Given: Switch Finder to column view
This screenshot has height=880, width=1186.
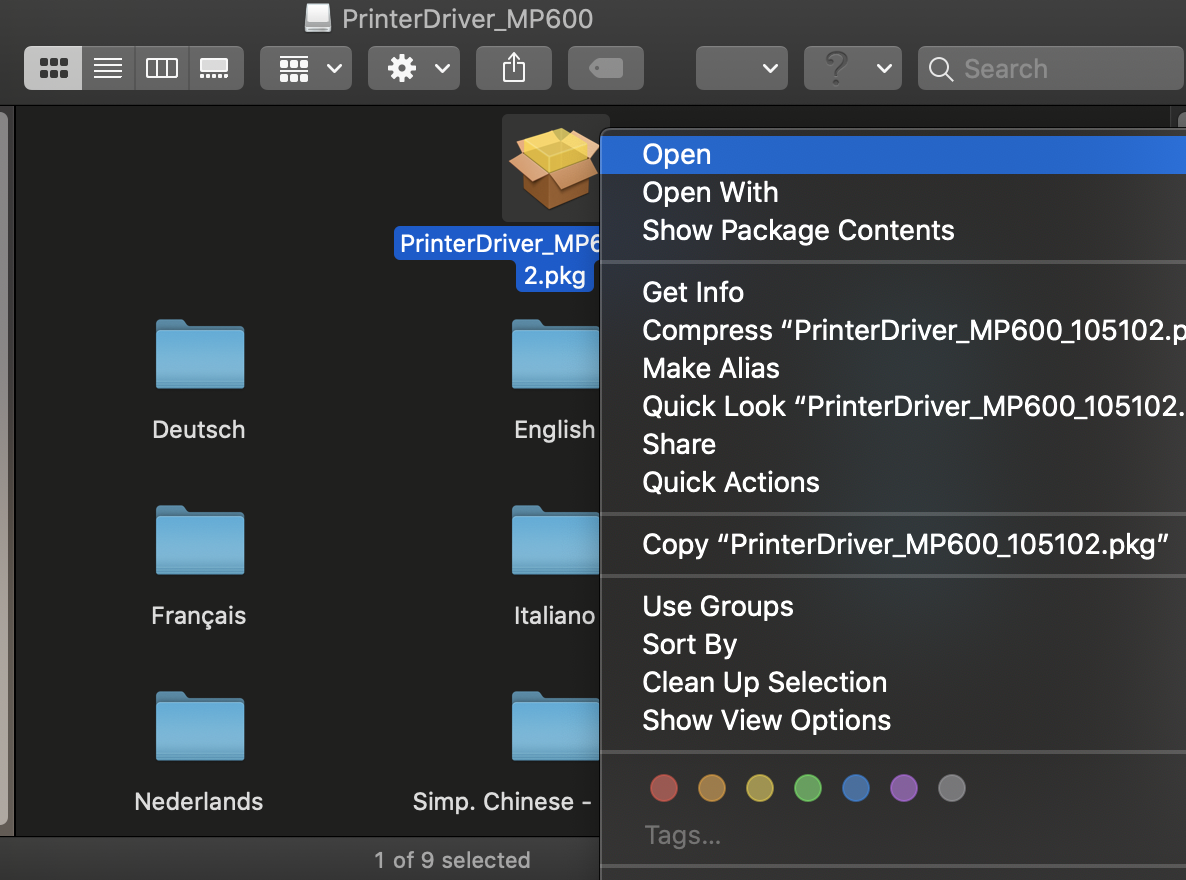Looking at the screenshot, I should click(x=161, y=68).
